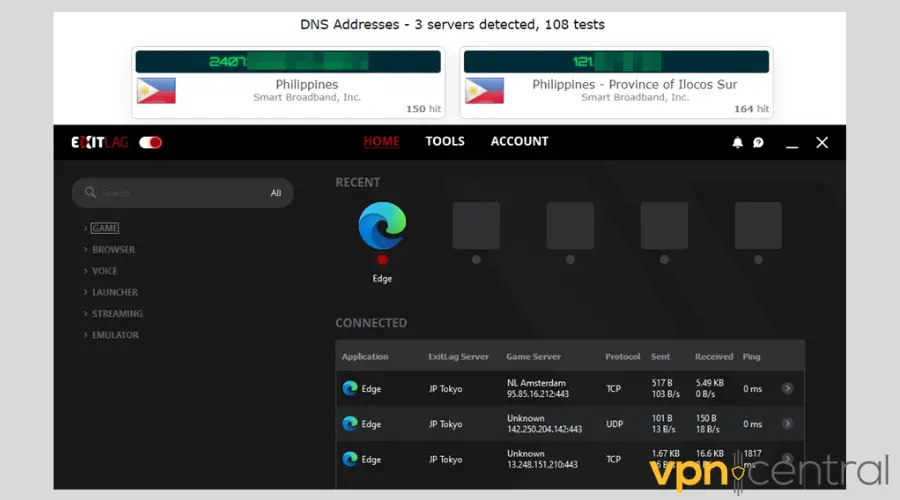Sort by the Protocol column header
The height and width of the screenshot is (500, 900).
click(623, 356)
